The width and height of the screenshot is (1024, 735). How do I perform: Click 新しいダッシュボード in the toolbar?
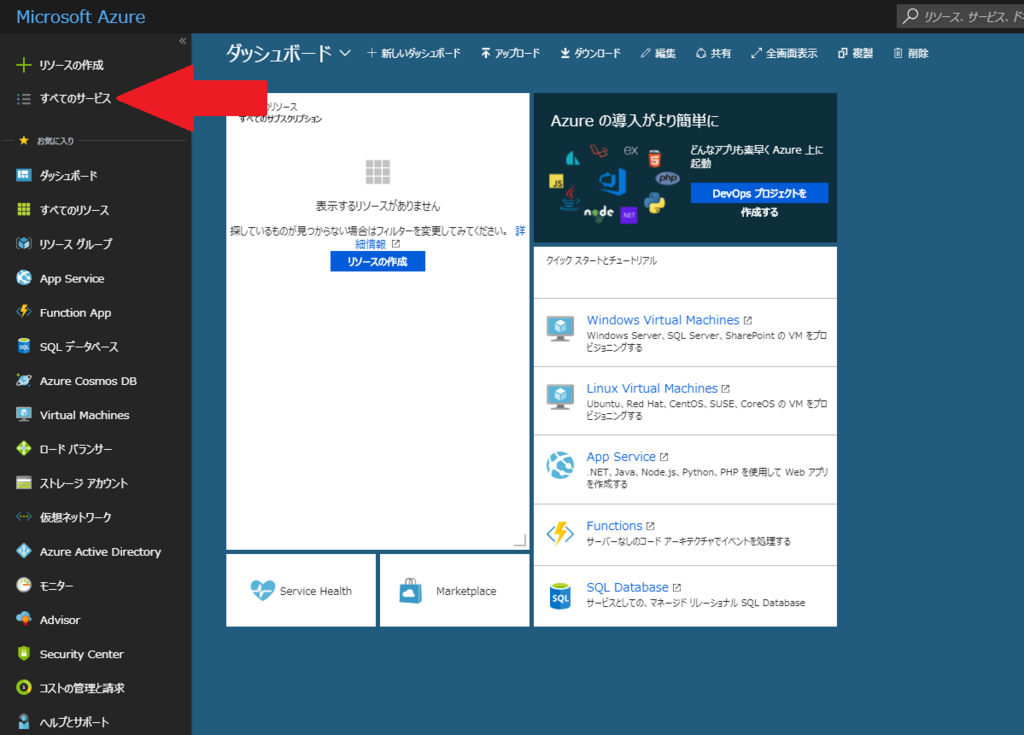[413, 53]
